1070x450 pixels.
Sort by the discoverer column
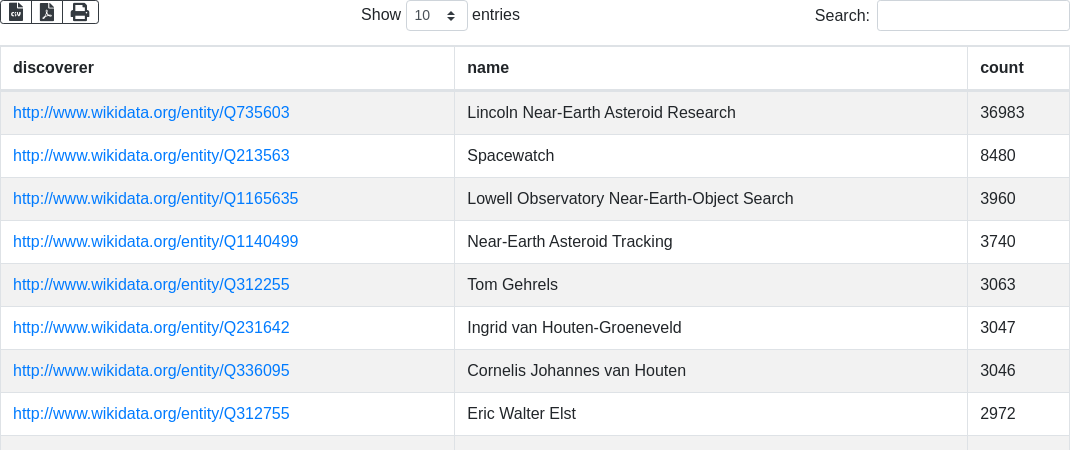(x=53, y=68)
